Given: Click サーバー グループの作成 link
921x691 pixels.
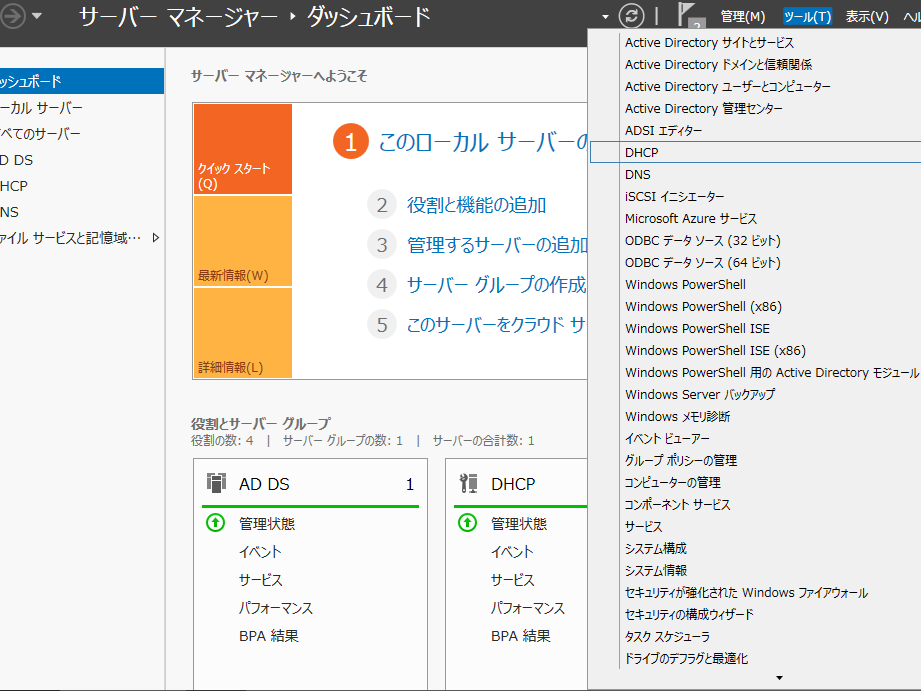Looking at the screenshot, I should [496, 284].
